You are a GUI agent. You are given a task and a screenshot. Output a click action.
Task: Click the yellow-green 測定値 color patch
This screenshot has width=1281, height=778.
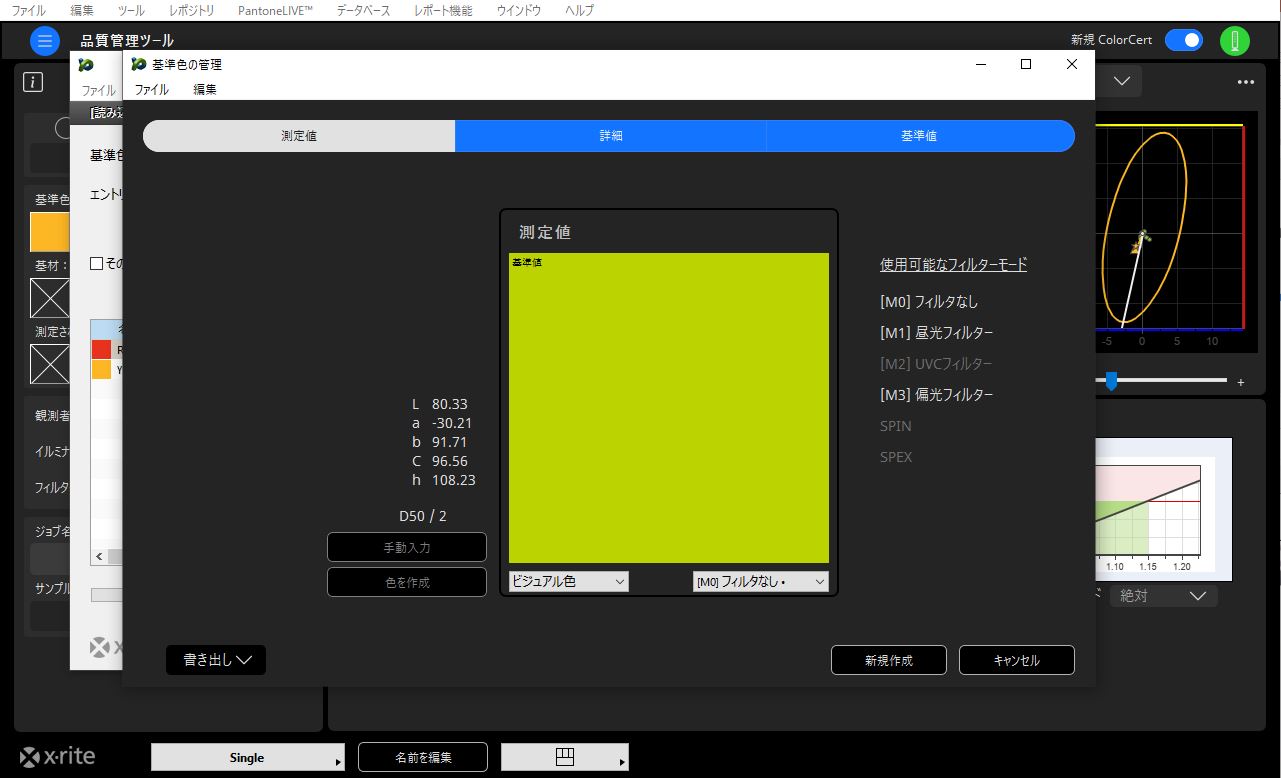[x=668, y=408]
